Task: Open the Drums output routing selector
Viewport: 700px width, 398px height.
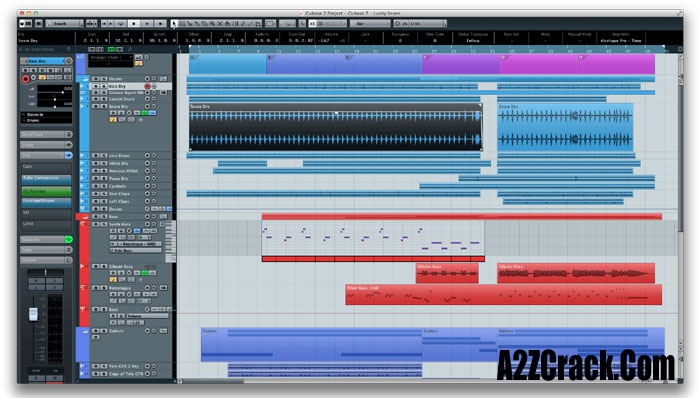Action: pos(46,120)
